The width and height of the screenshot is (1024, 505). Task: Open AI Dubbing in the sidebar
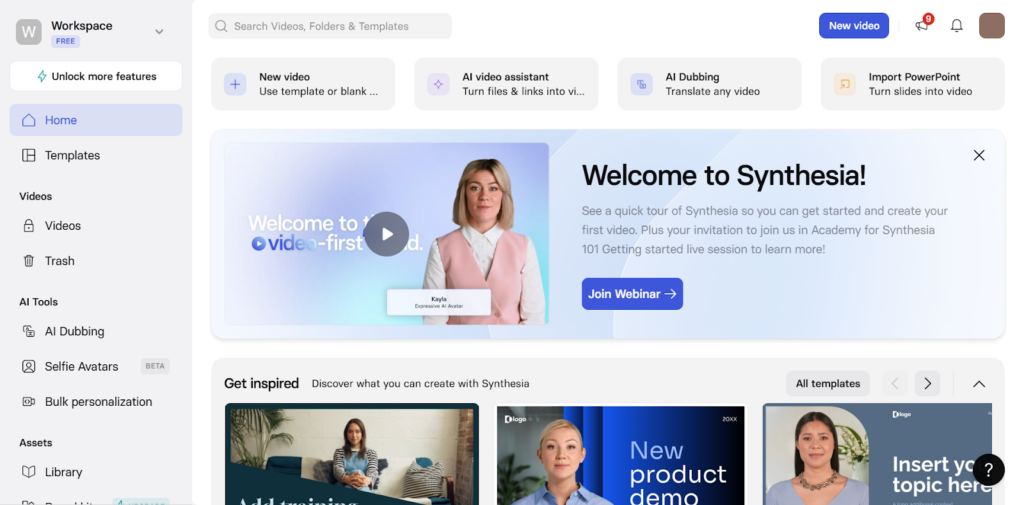(96, 331)
